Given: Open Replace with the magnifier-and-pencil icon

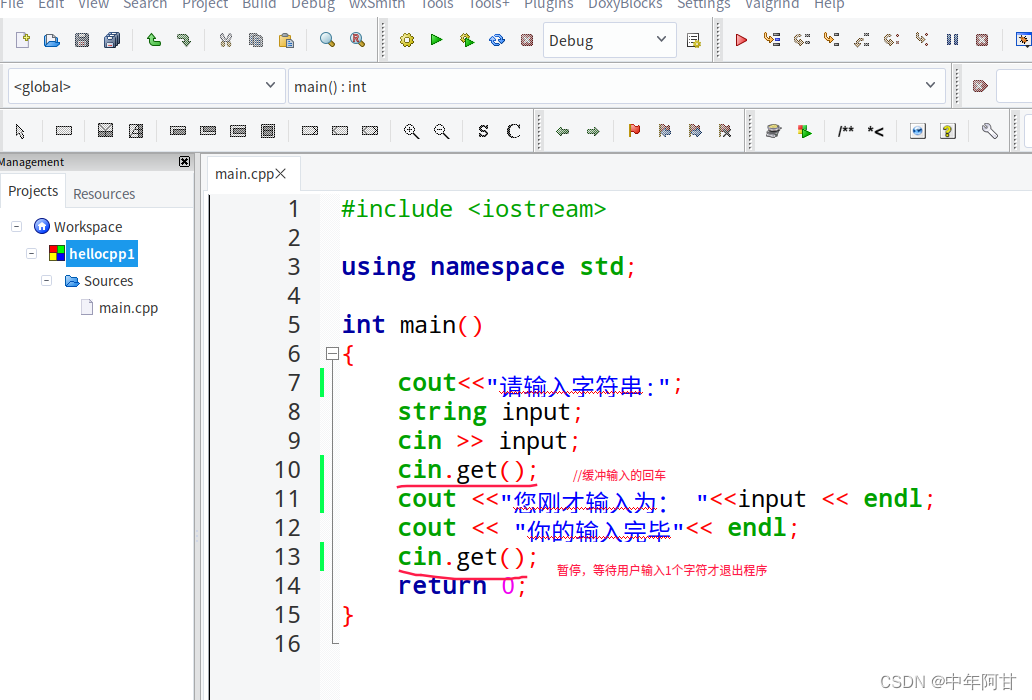Looking at the screenshot, I should coord(357,40).
